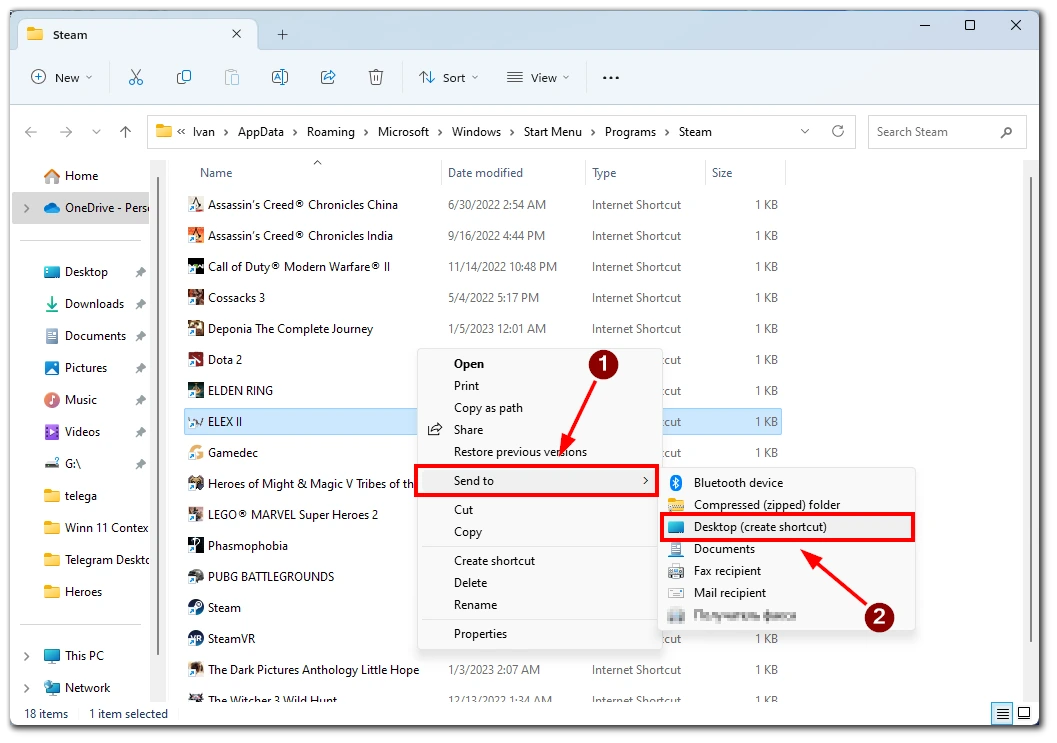Open the View dropdown menu
This screenshot has height=743, width=1057.
click(538, 78)
